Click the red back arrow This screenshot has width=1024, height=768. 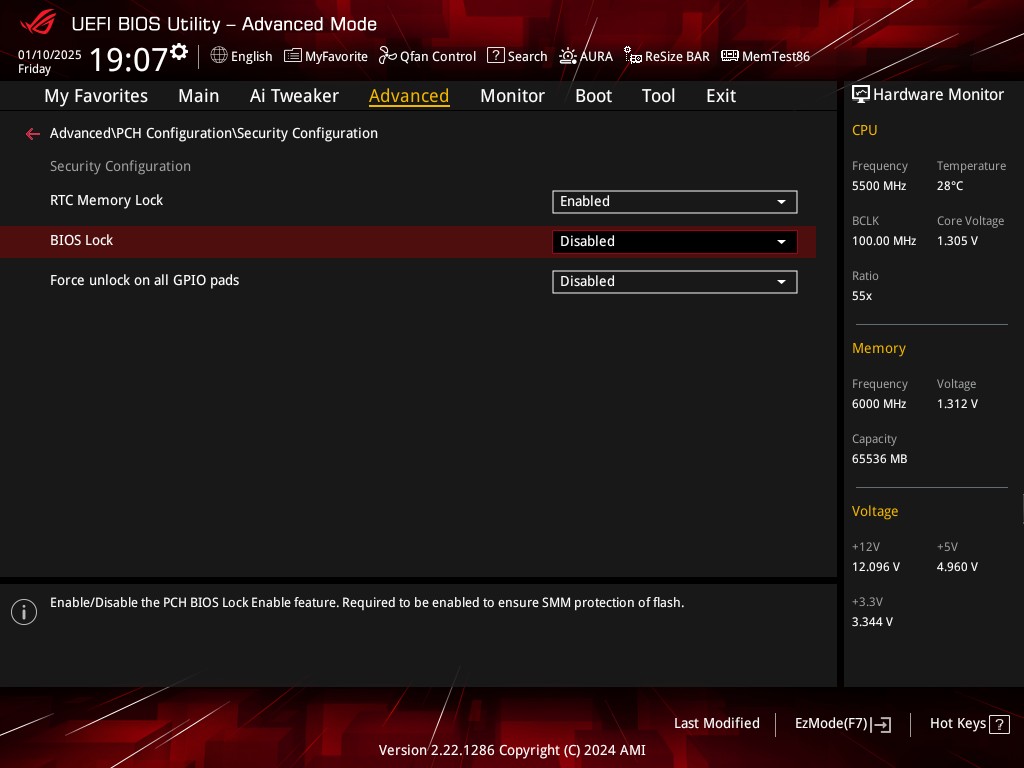pyautogui.click(x=33, y=134)
